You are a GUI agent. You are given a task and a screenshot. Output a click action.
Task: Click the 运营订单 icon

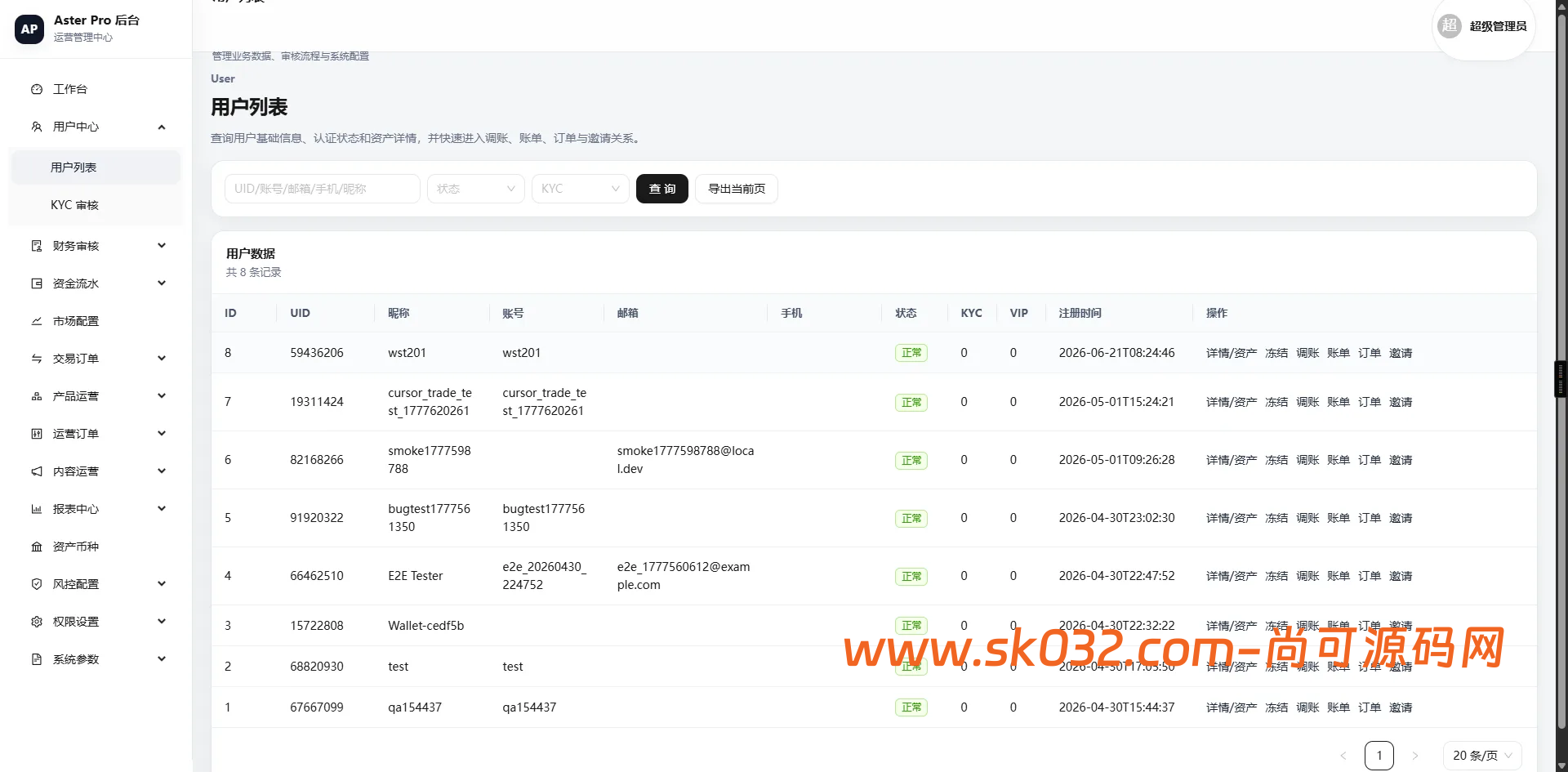[37, 434]
